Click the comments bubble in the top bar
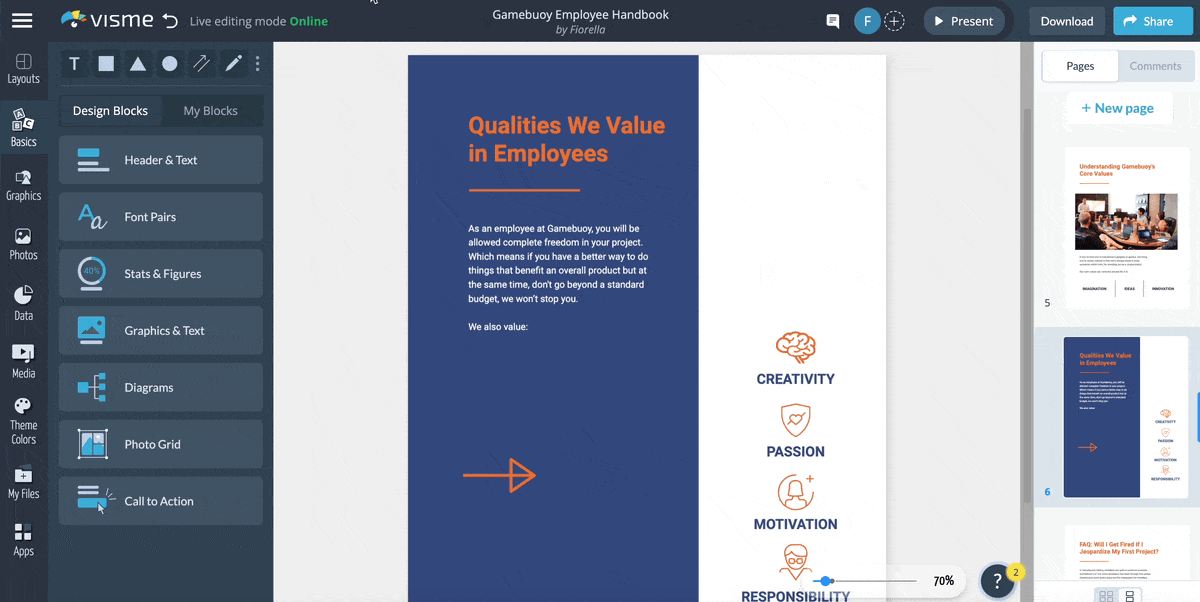This screenshot has width=1200, height=602. pyautogui.click(x=831, y=20)
